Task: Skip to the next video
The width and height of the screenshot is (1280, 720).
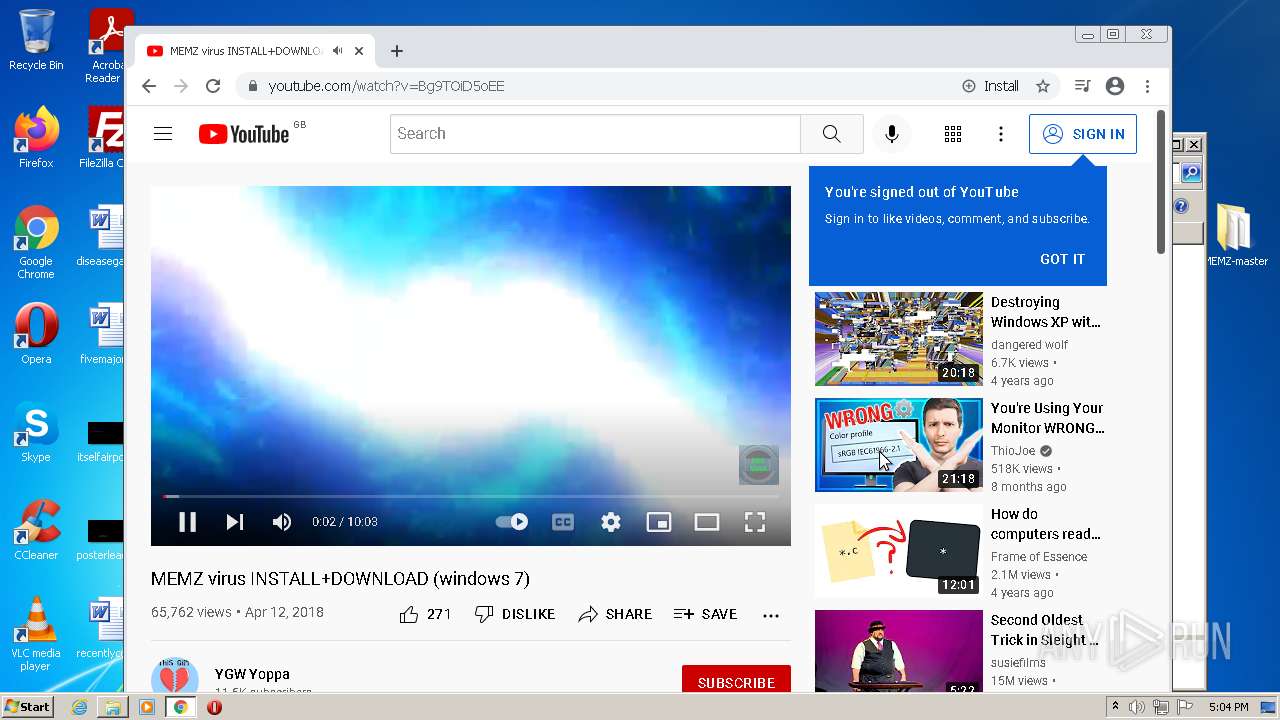Action: tap(235, 521)
